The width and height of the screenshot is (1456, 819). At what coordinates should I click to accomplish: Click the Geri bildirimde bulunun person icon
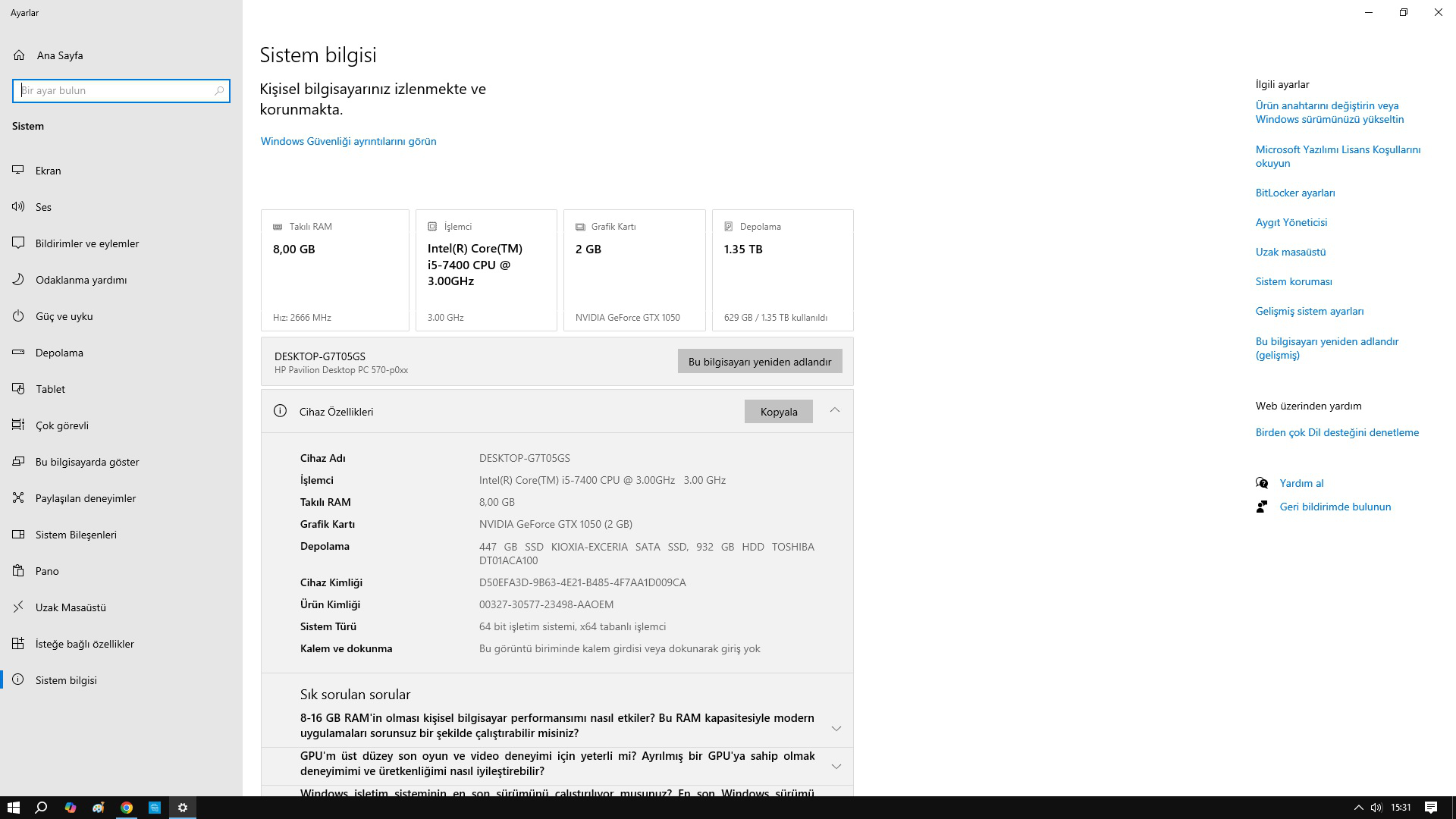[1262, 507]
